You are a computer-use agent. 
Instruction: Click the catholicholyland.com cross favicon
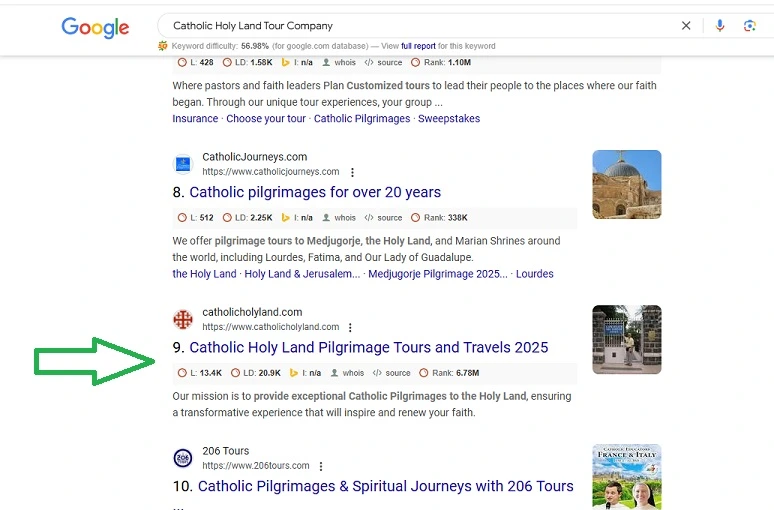click(183, 319)
